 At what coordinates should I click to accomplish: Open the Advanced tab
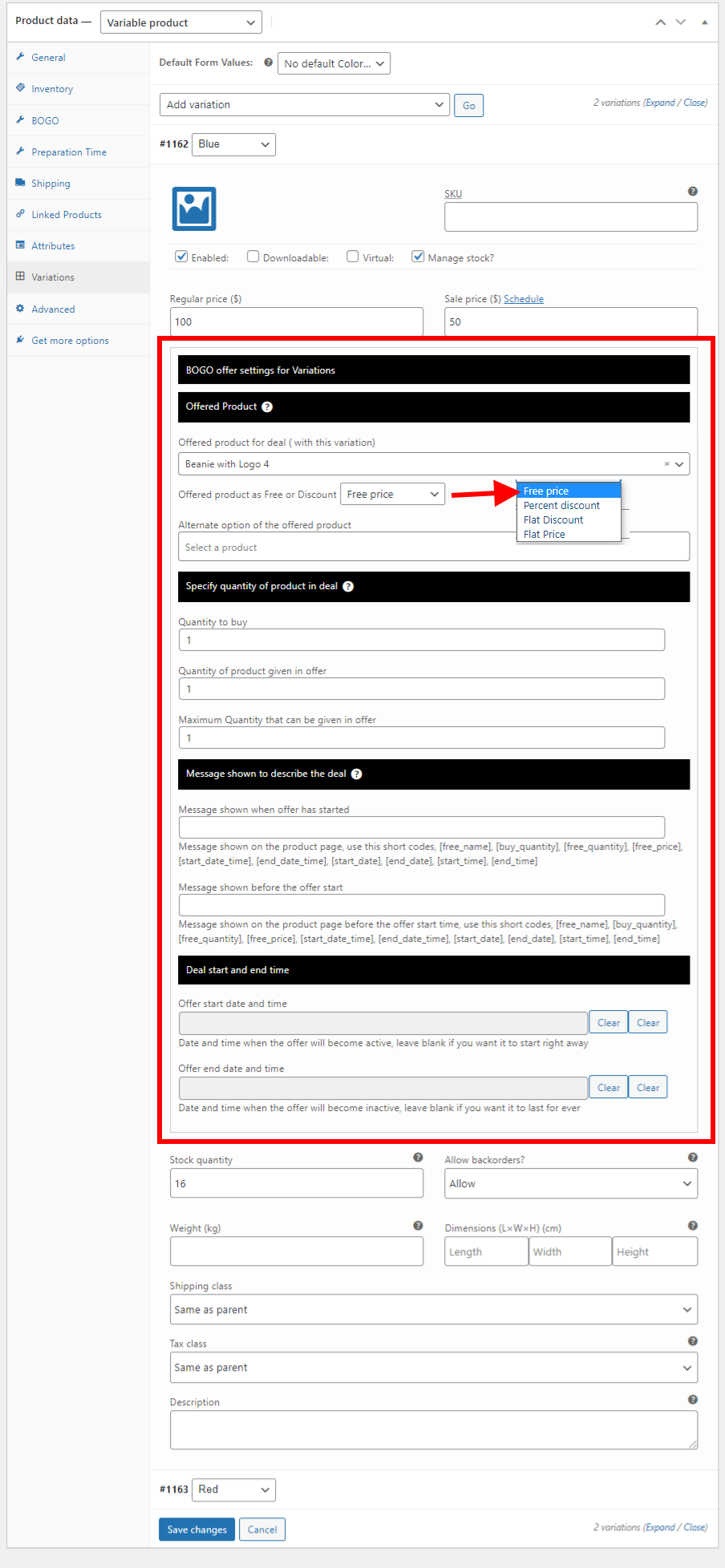tap(79, 309)
